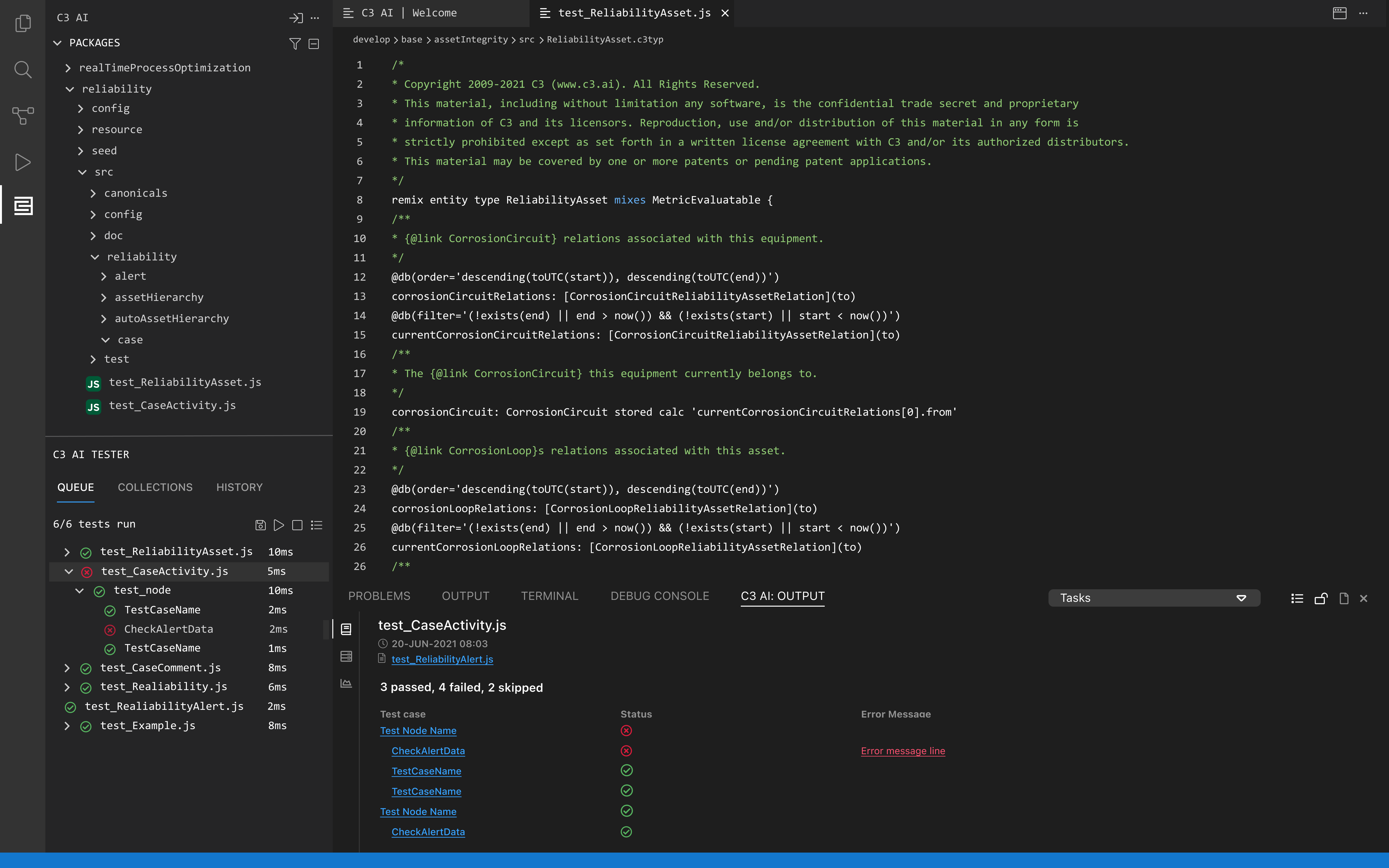
Task: Click the Explorer files icon in activity bar
Action: (23, 23)
